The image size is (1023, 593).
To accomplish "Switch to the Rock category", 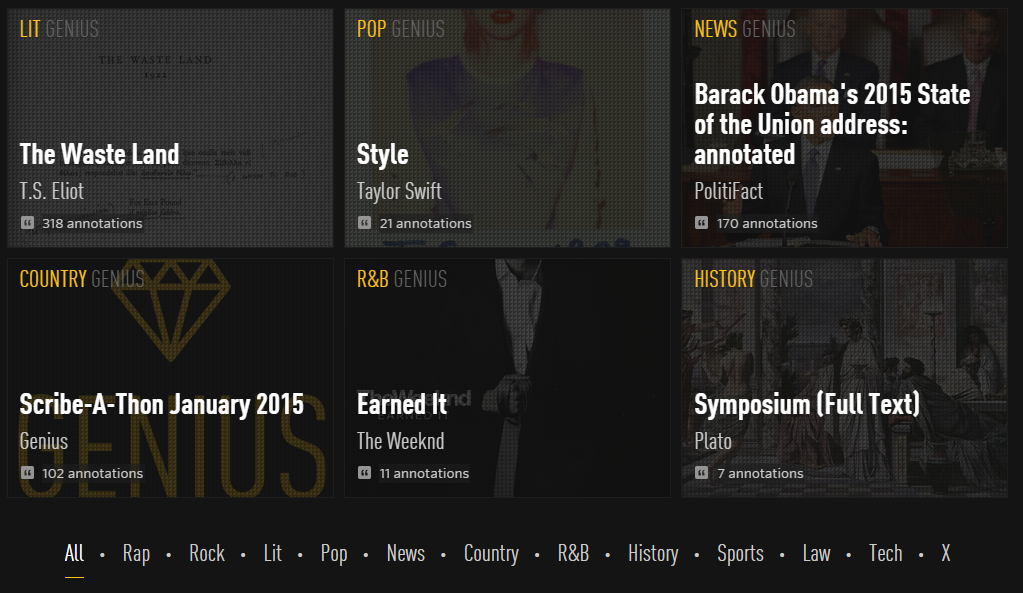I will pos(207,553).
